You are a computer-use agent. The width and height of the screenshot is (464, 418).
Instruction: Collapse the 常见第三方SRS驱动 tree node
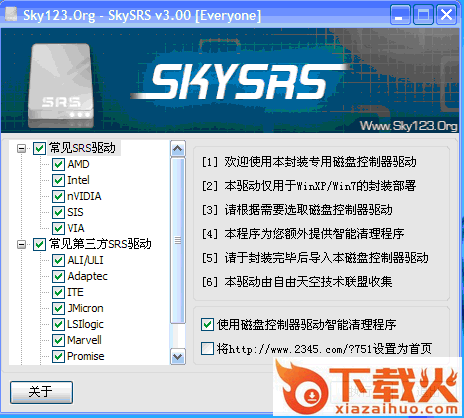(x=21, y=245)
